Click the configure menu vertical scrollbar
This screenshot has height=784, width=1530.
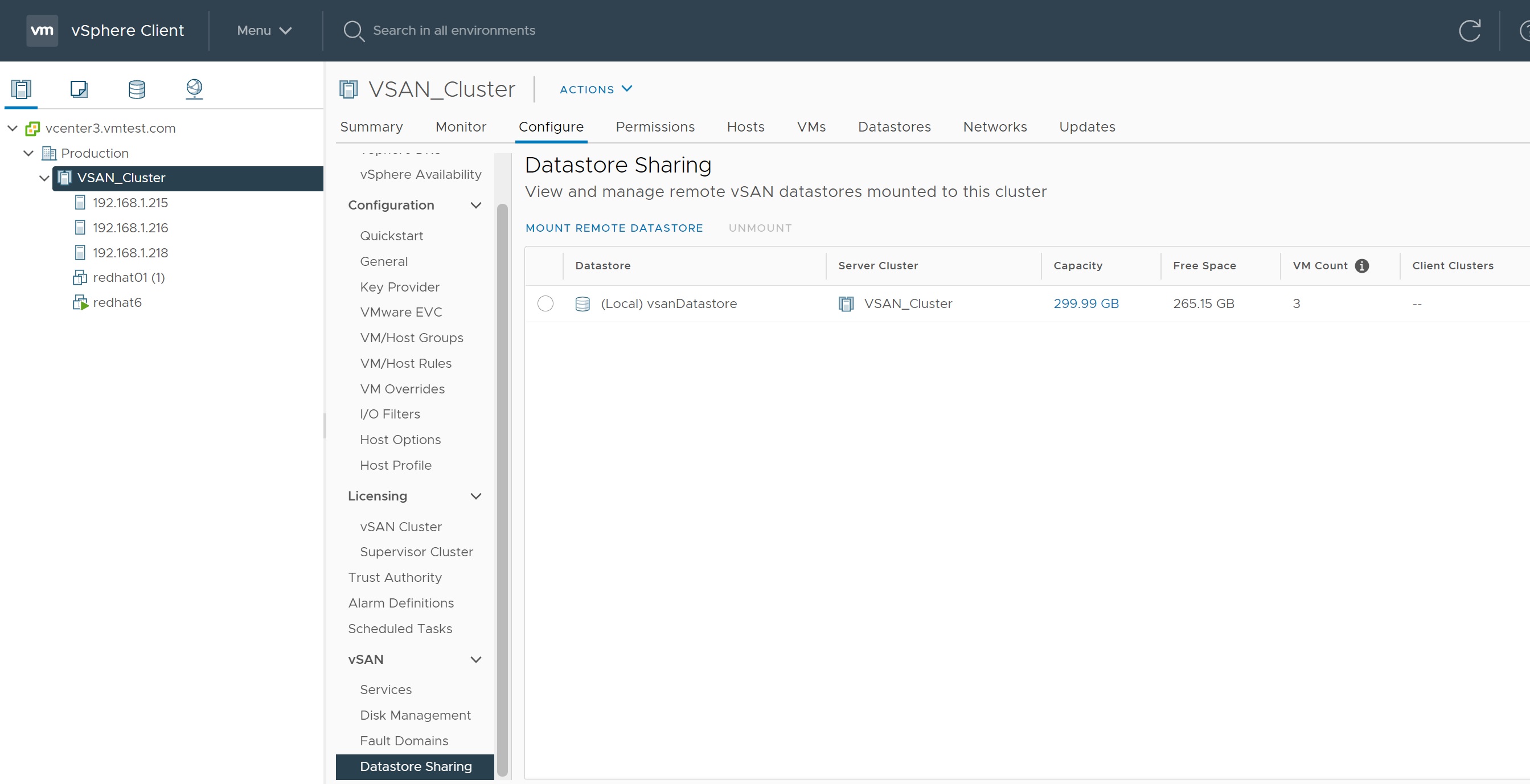coord(502,490)
